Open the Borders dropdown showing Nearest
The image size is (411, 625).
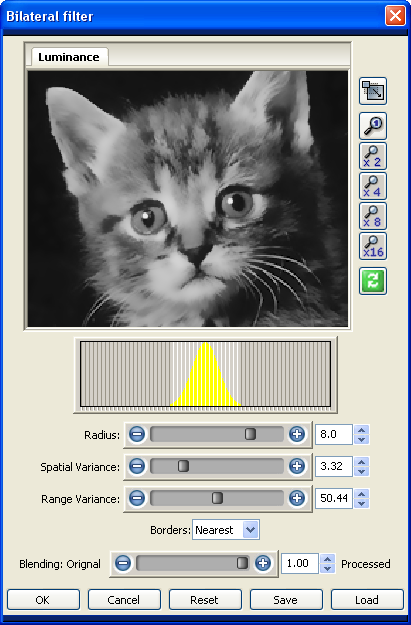tap(226, 530)
